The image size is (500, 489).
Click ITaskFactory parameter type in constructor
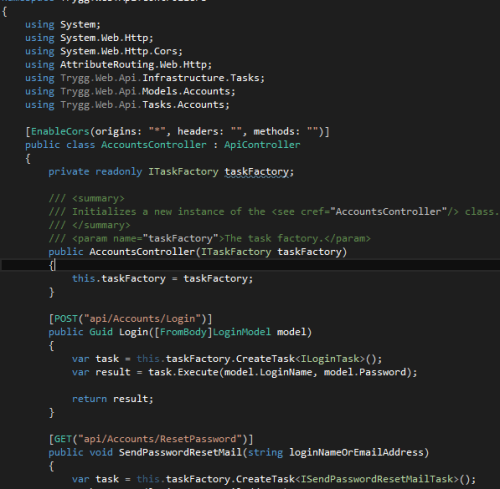pos(236,252)
